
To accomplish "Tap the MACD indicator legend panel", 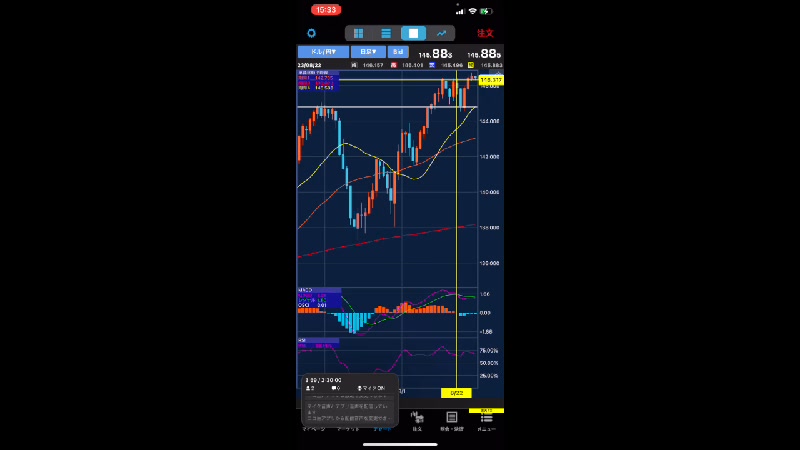I will coord(317,298).
